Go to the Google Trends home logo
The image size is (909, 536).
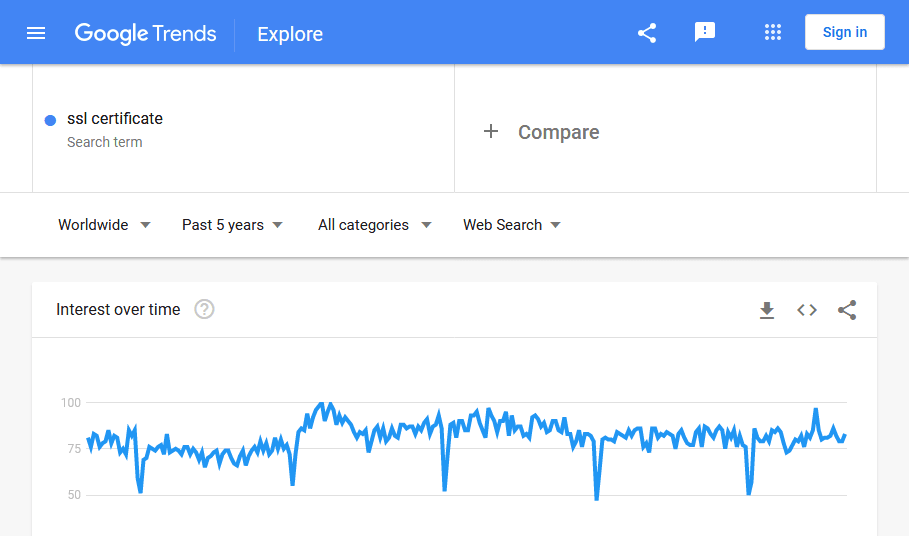[146, 34]
